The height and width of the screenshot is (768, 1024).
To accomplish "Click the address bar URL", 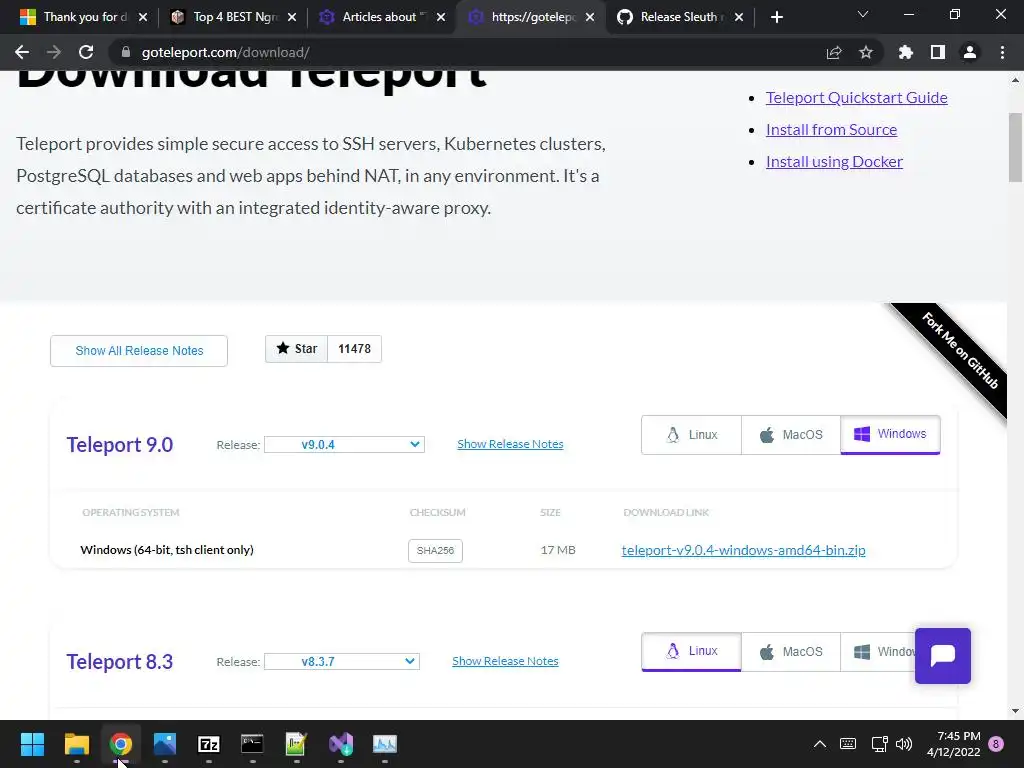I will (225, 52).
